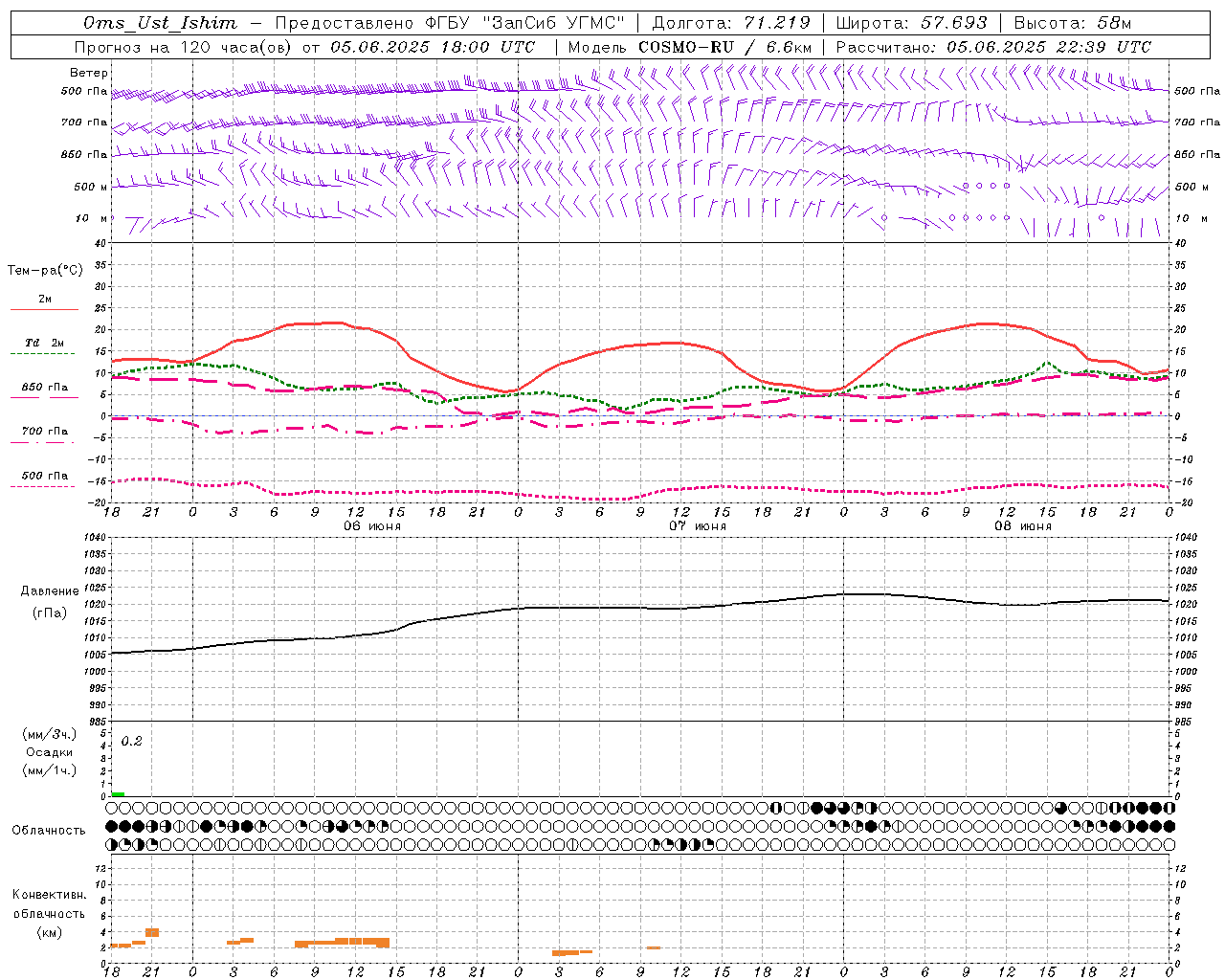Image resolution: width=1225 pixels, height=980 pixels.
Task: Click the orange convective bar on 07 июня 3–6h
Action: click(572, 952)
